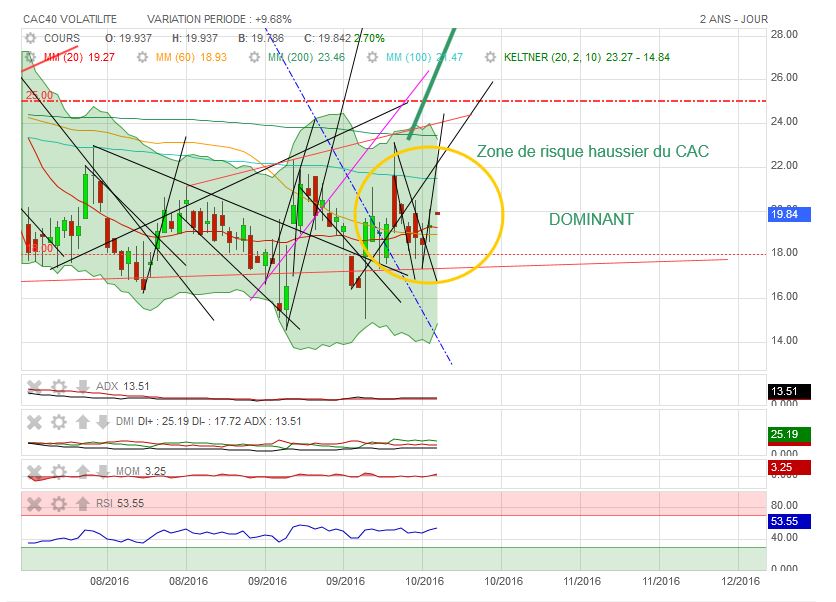Open RSI indicator settings gear
836x602 pixels.
[59, 503]
